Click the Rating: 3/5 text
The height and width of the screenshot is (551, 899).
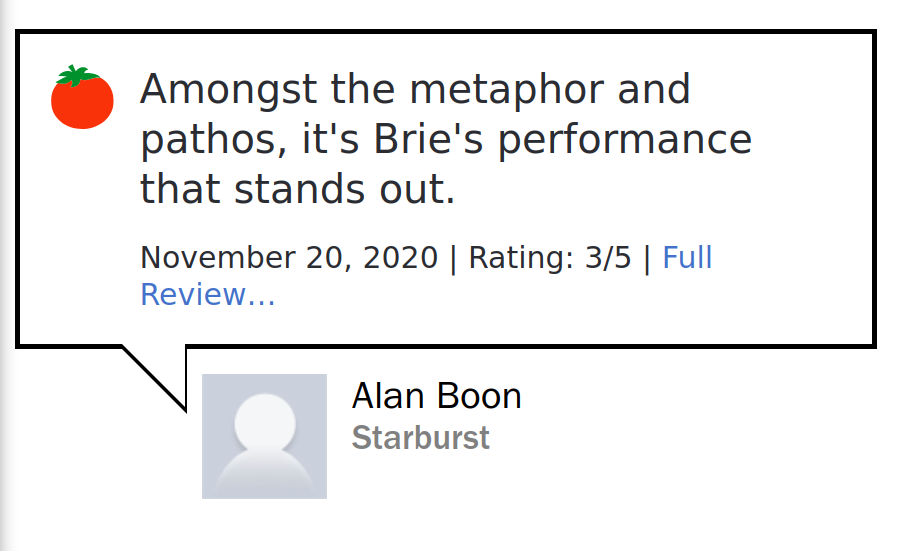click(550, 257)
